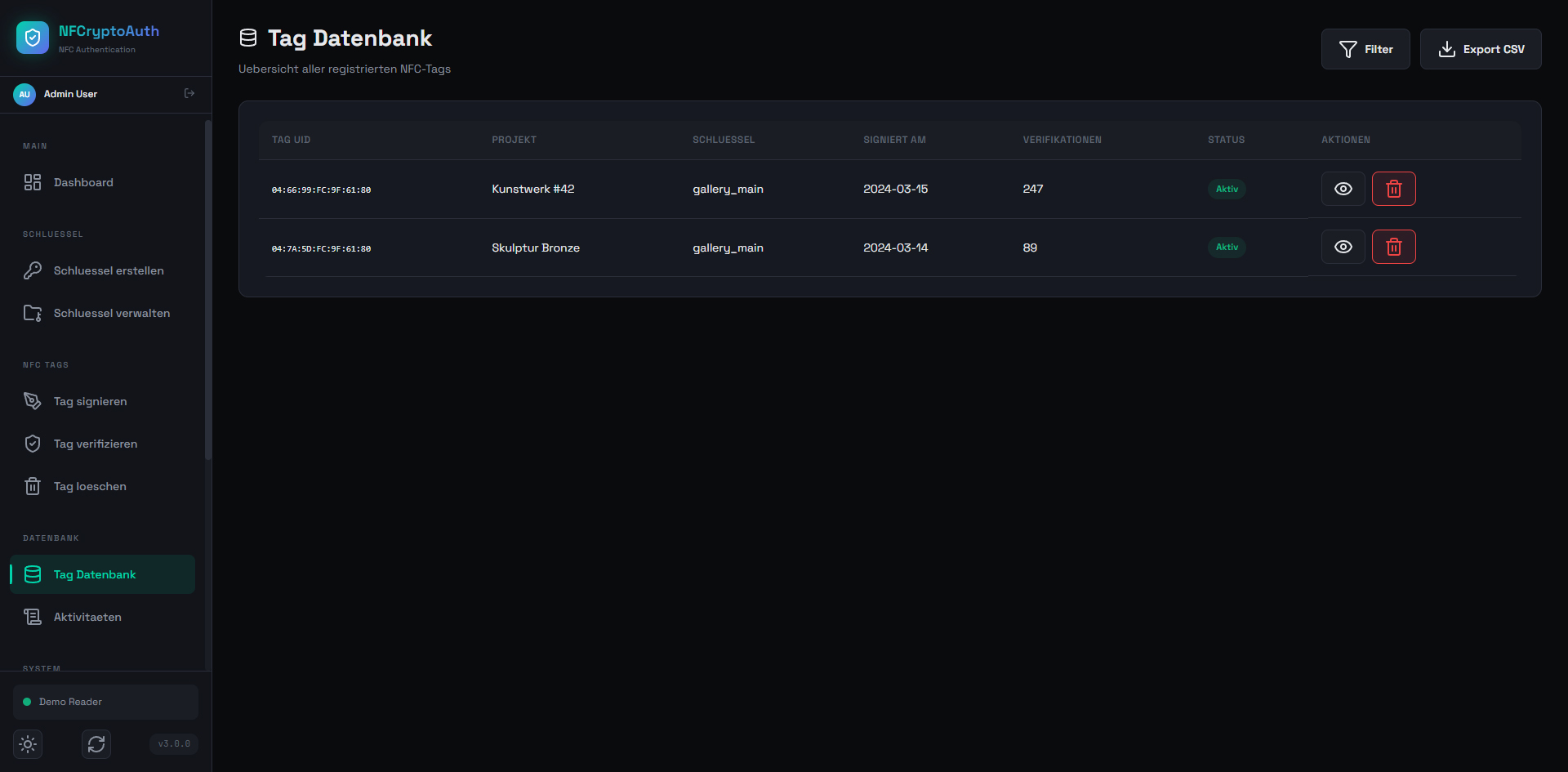Open Schluessel verwalten section
The height and width of the screenshot is (772, 1568).
click(111, 313)
